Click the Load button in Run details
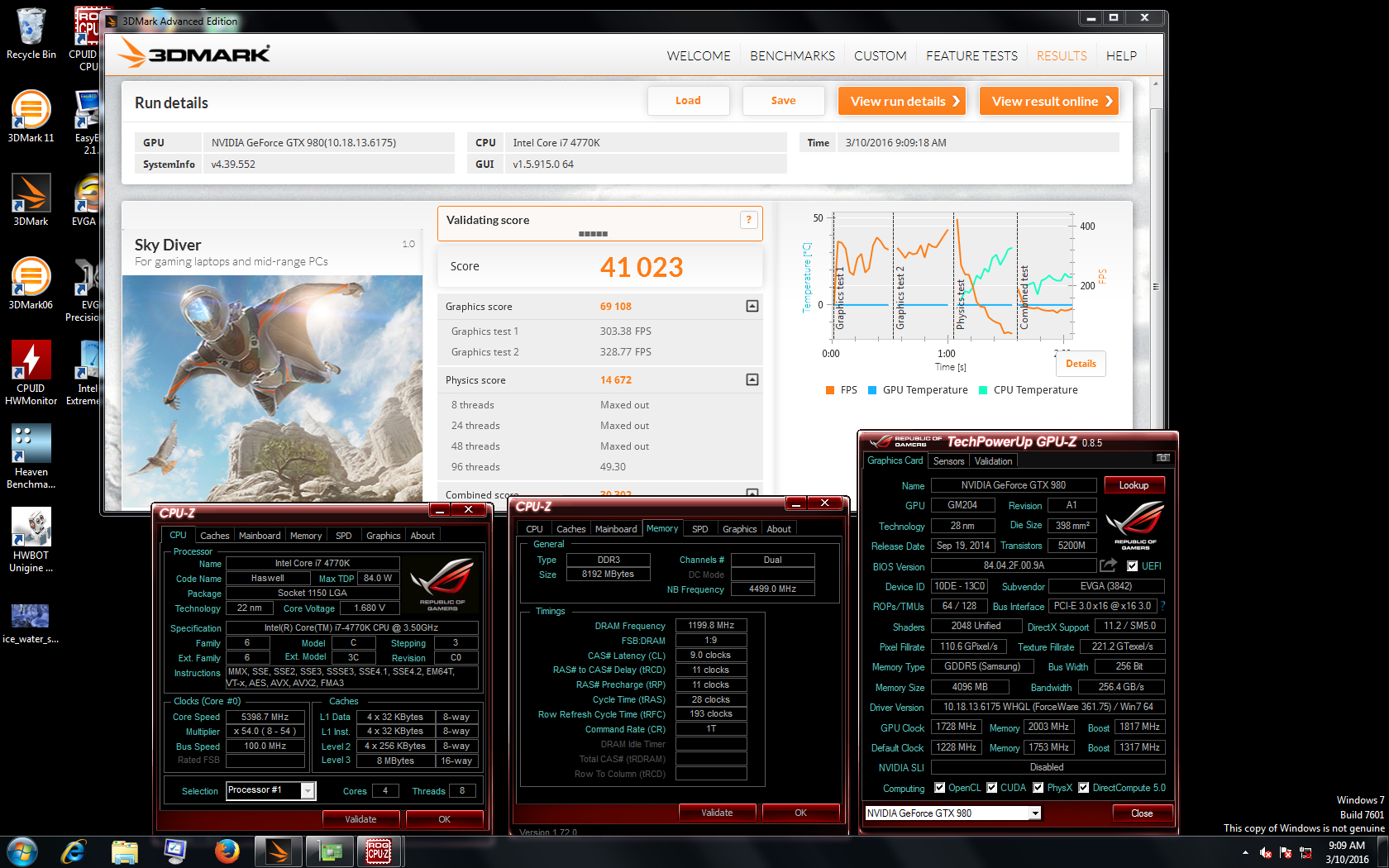This screenshot has height=868, width=1389. [x=688, y=101]
